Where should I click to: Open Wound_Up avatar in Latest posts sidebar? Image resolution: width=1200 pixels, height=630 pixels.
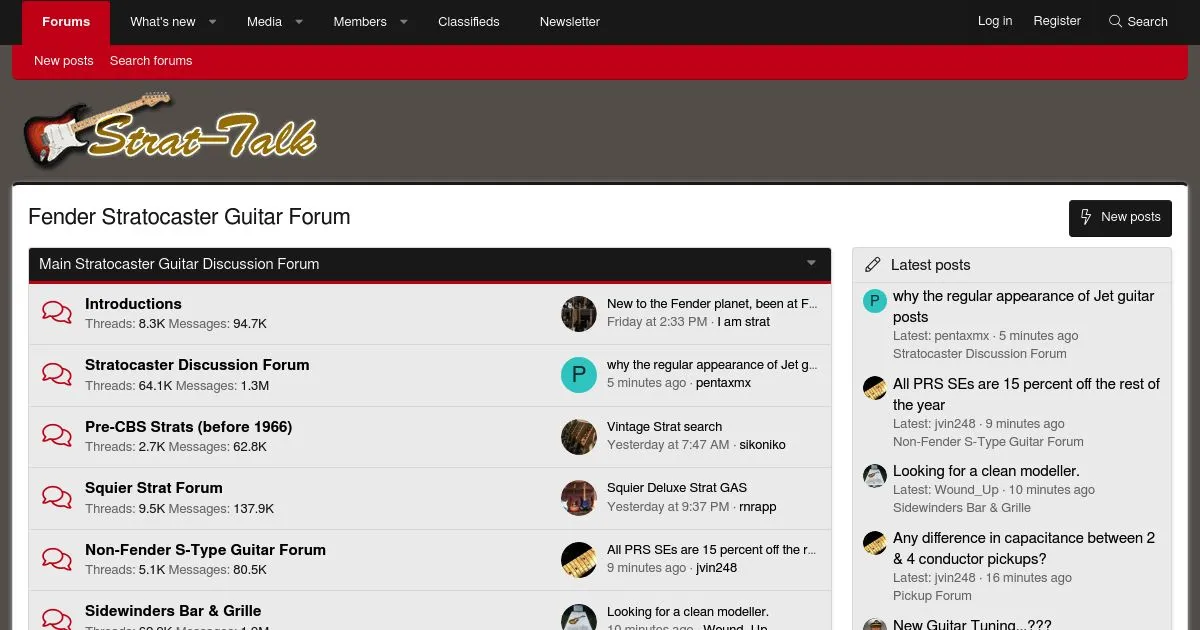point(875,475)
